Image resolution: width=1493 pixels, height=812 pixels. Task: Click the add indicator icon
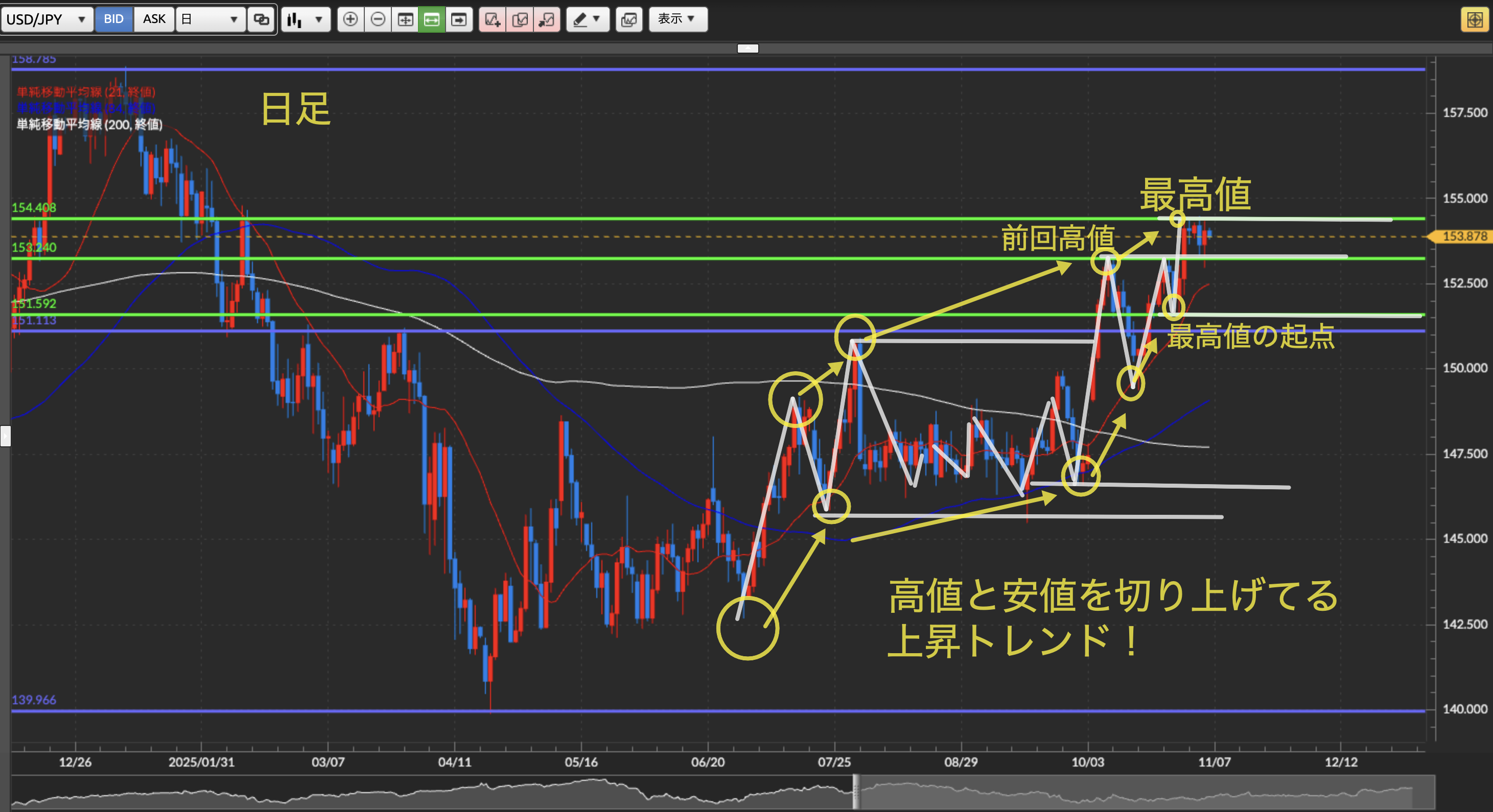click(x=492, y=19)
